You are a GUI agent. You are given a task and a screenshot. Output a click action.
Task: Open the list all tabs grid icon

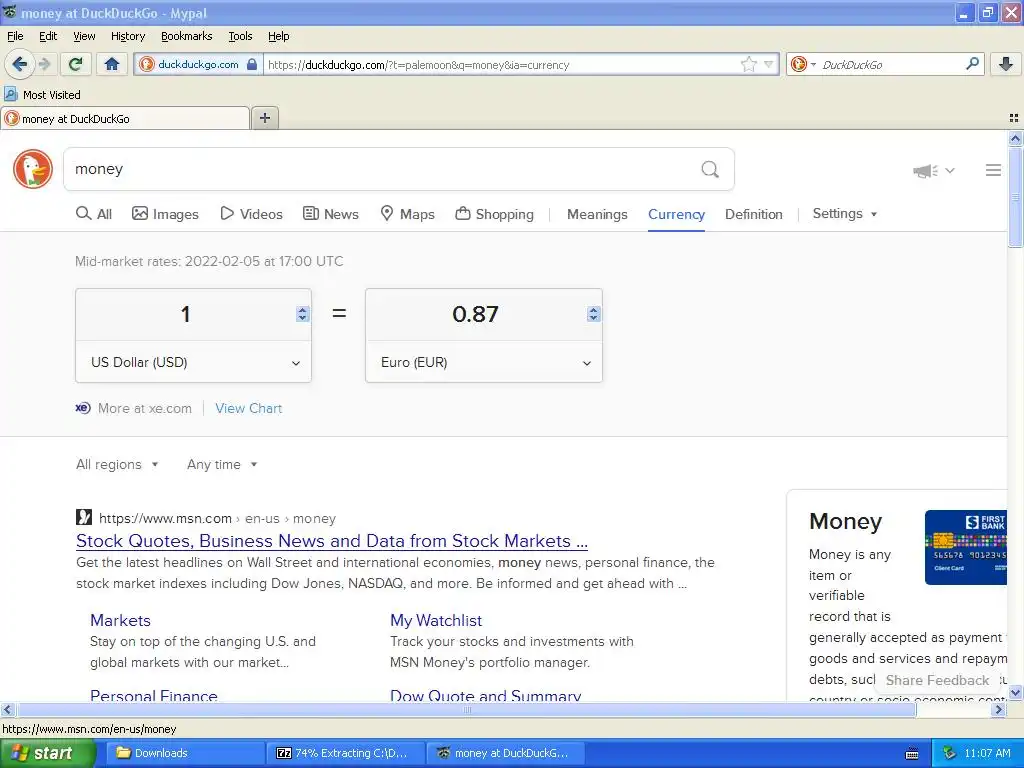point(1014,118)
